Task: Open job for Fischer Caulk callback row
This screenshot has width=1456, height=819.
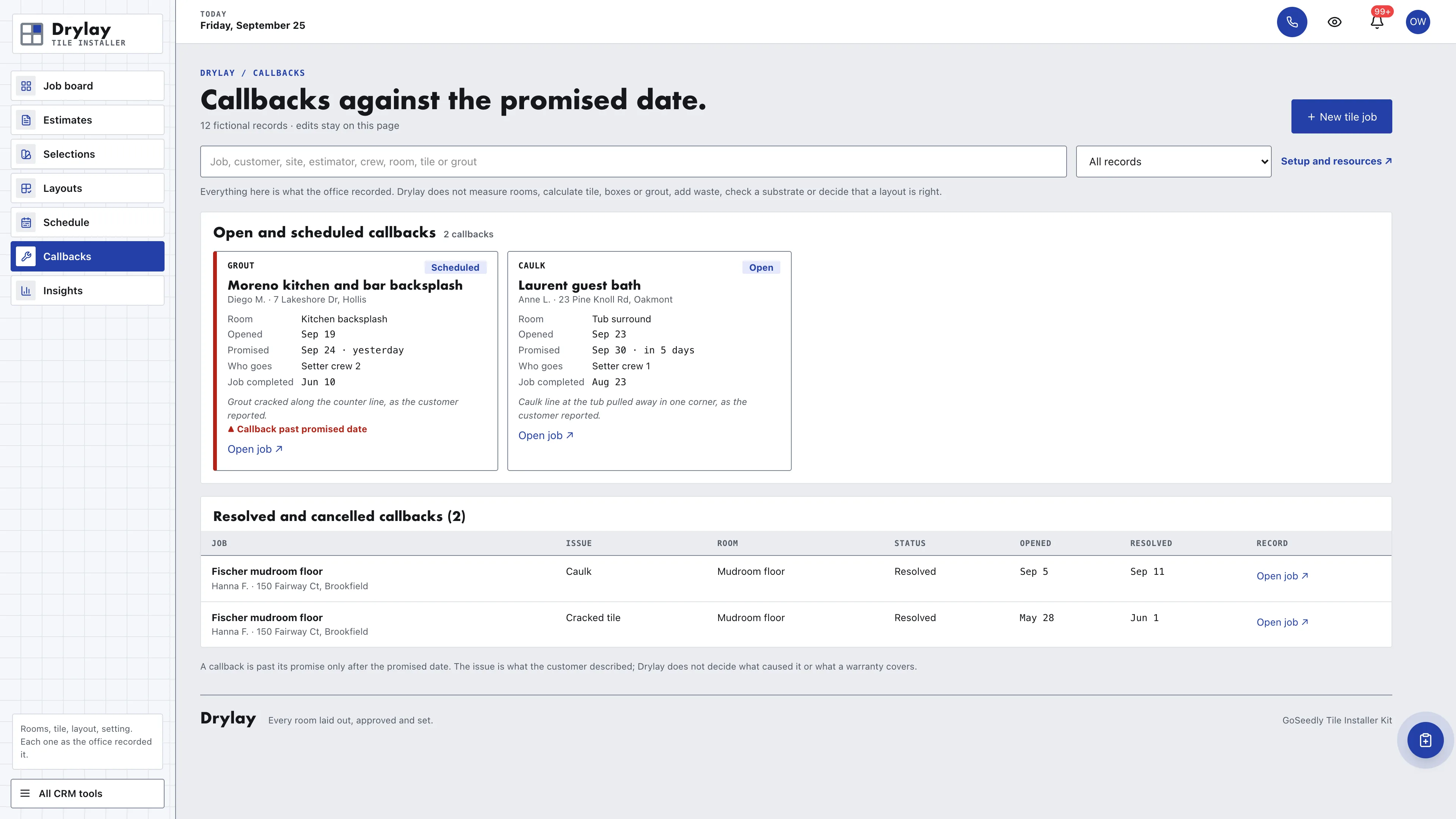Action: (x=1282, y=576)
